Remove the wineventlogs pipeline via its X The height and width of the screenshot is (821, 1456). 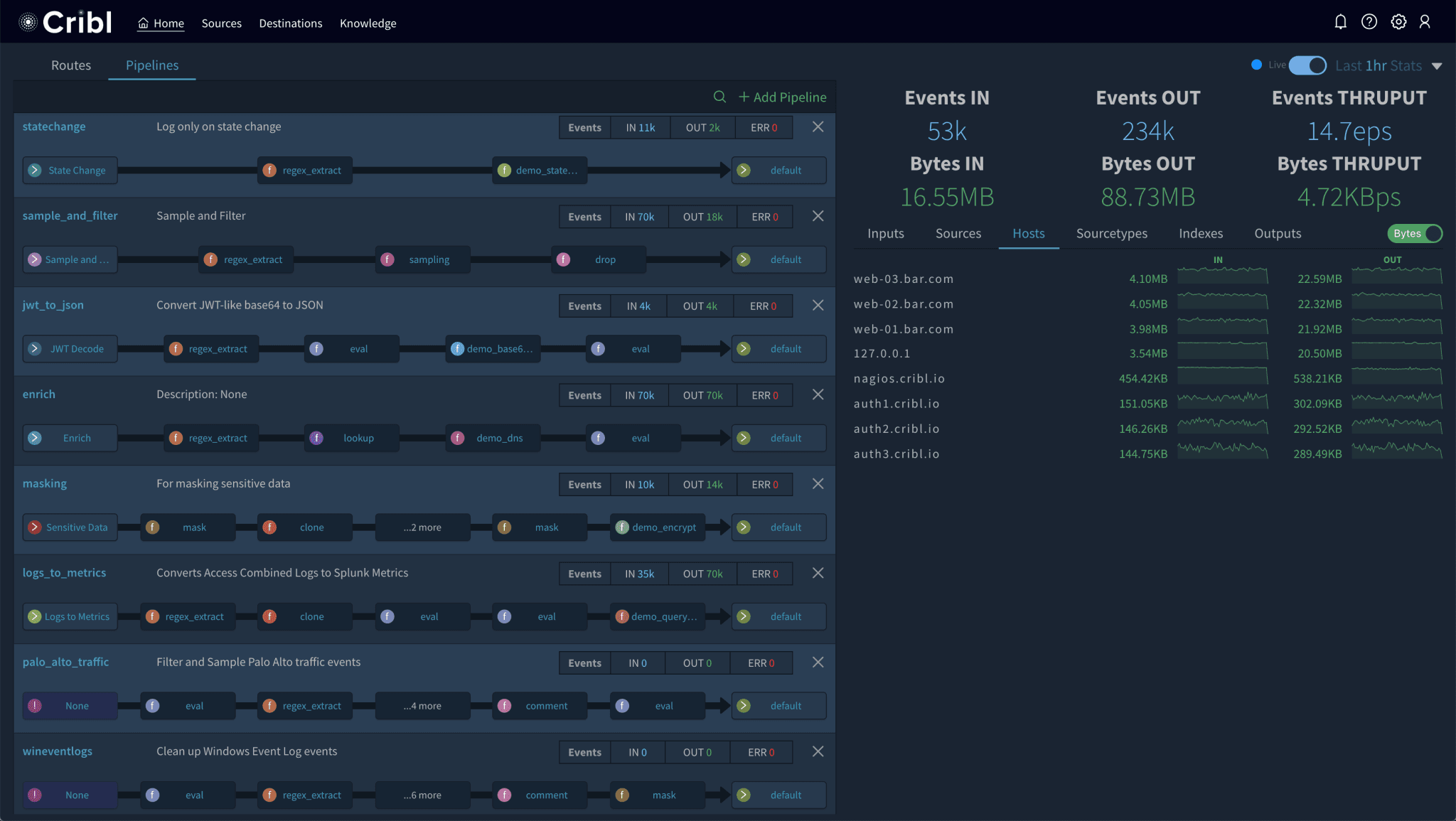point(818,751)
